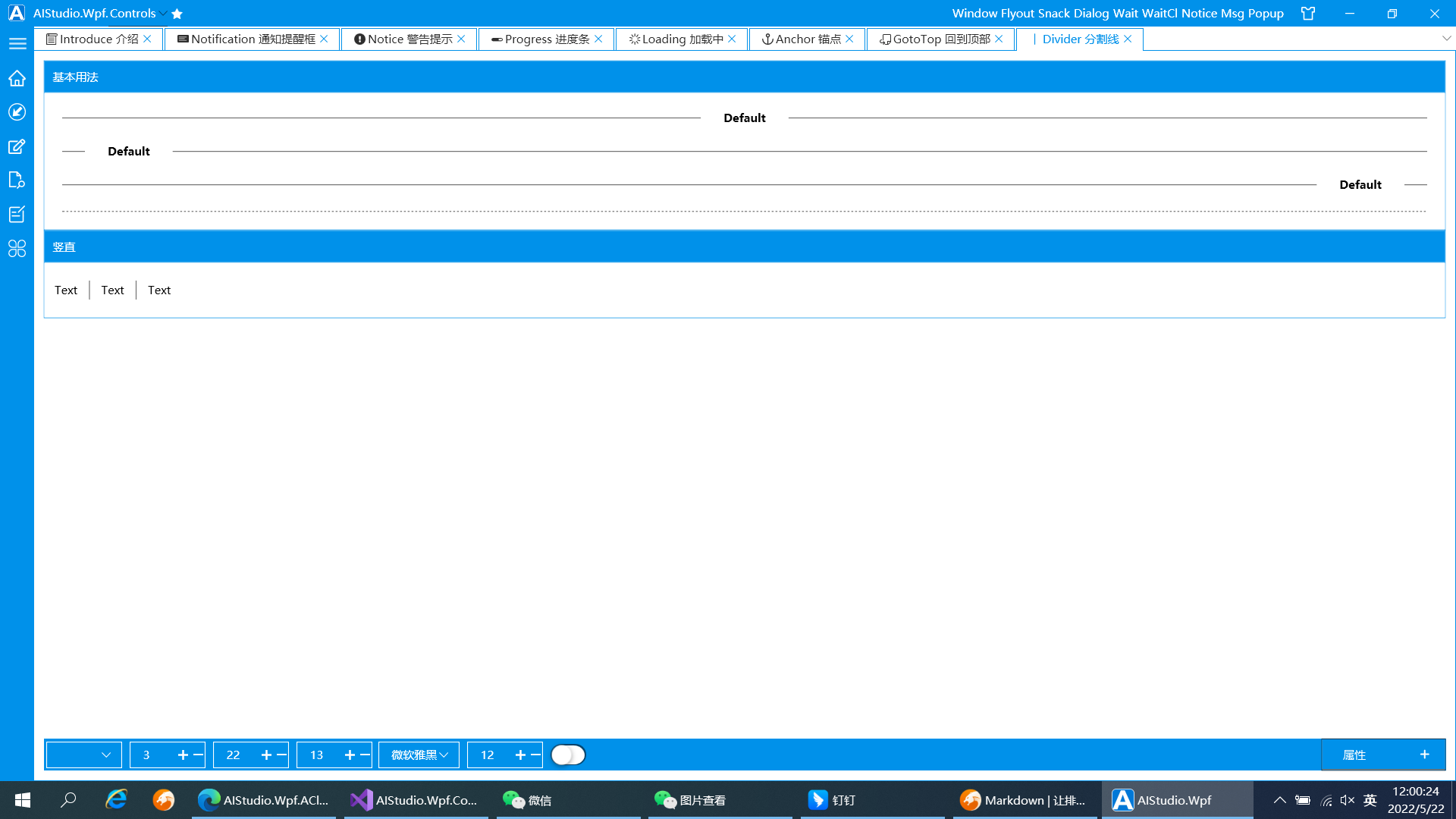Click the centered Default divider label

[x=745, y=118]
